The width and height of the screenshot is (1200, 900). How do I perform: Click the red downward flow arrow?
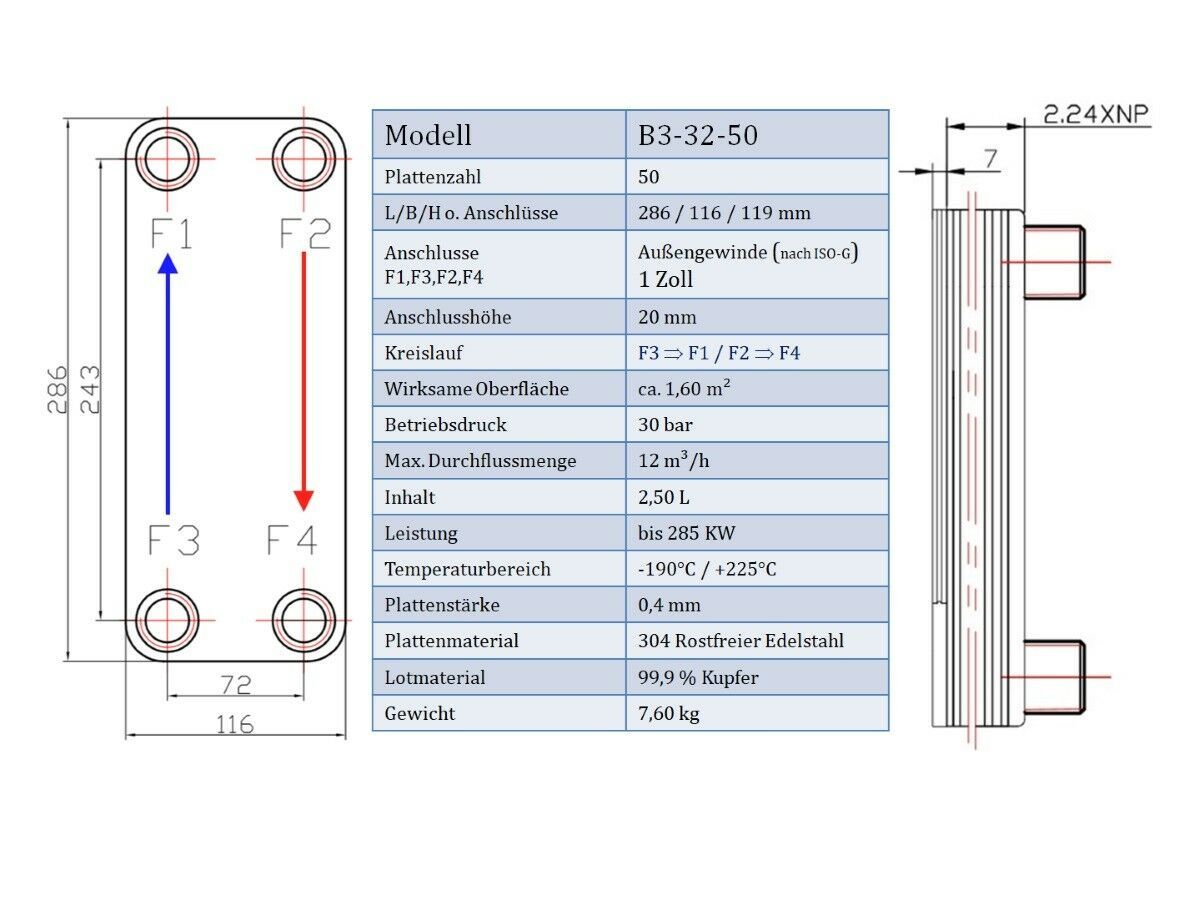[303, 381]
